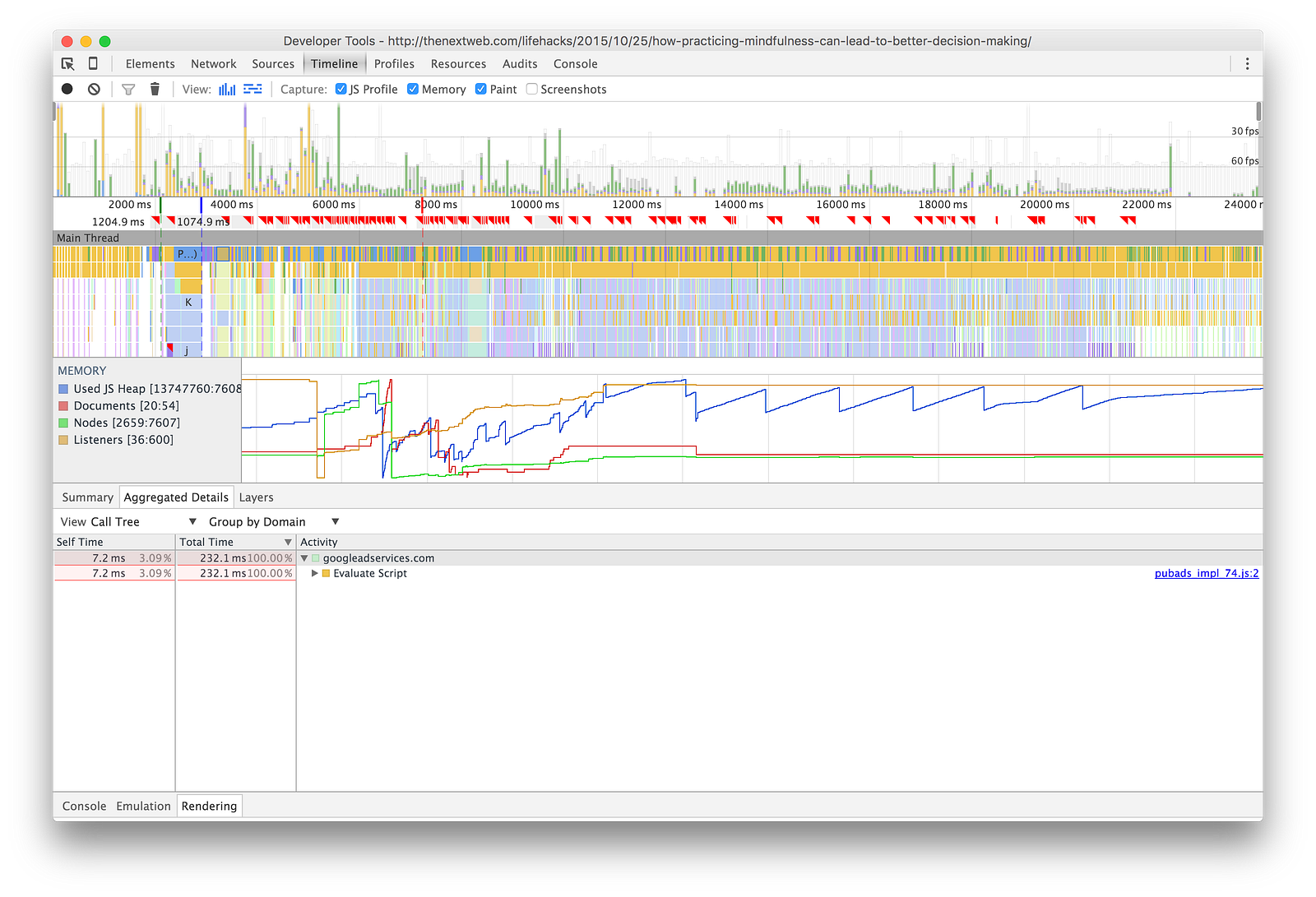Open the DevTools three-dot menu

[x=1247, y=64]
